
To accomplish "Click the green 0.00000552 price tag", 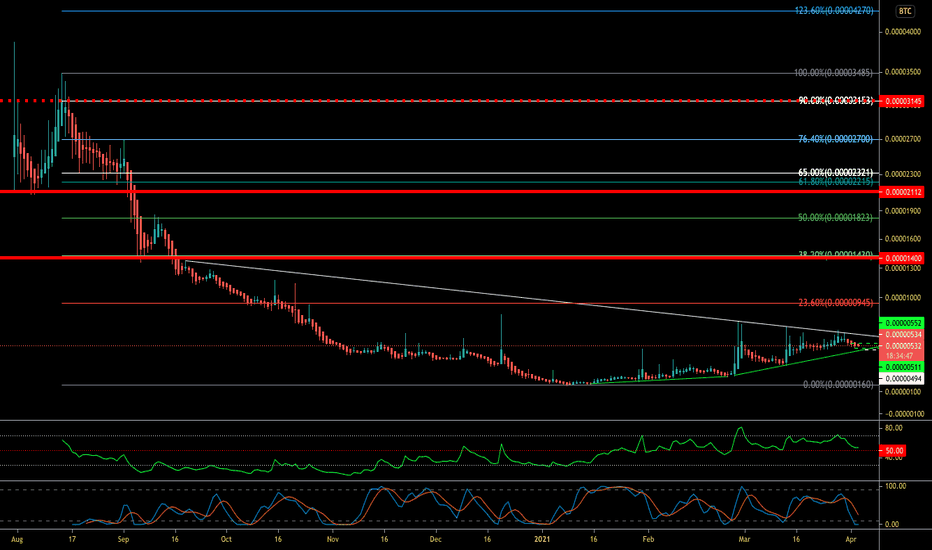I will [x=903, y=323].
